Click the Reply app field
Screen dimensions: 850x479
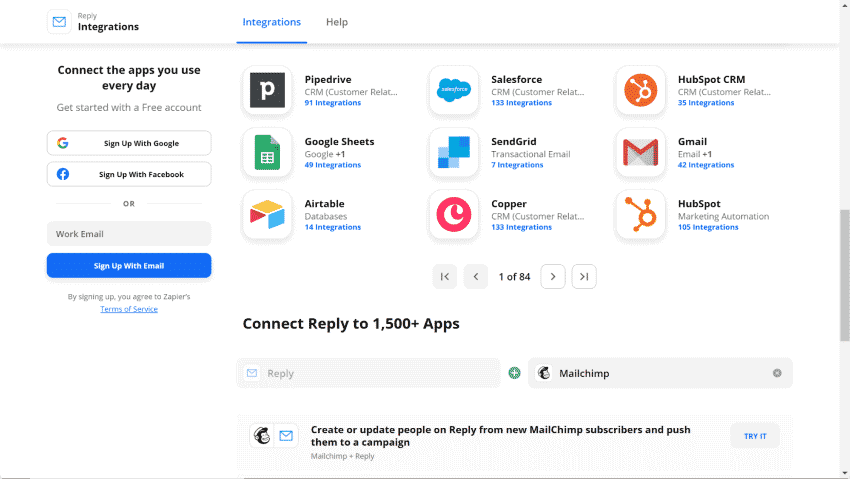(368, 373)
